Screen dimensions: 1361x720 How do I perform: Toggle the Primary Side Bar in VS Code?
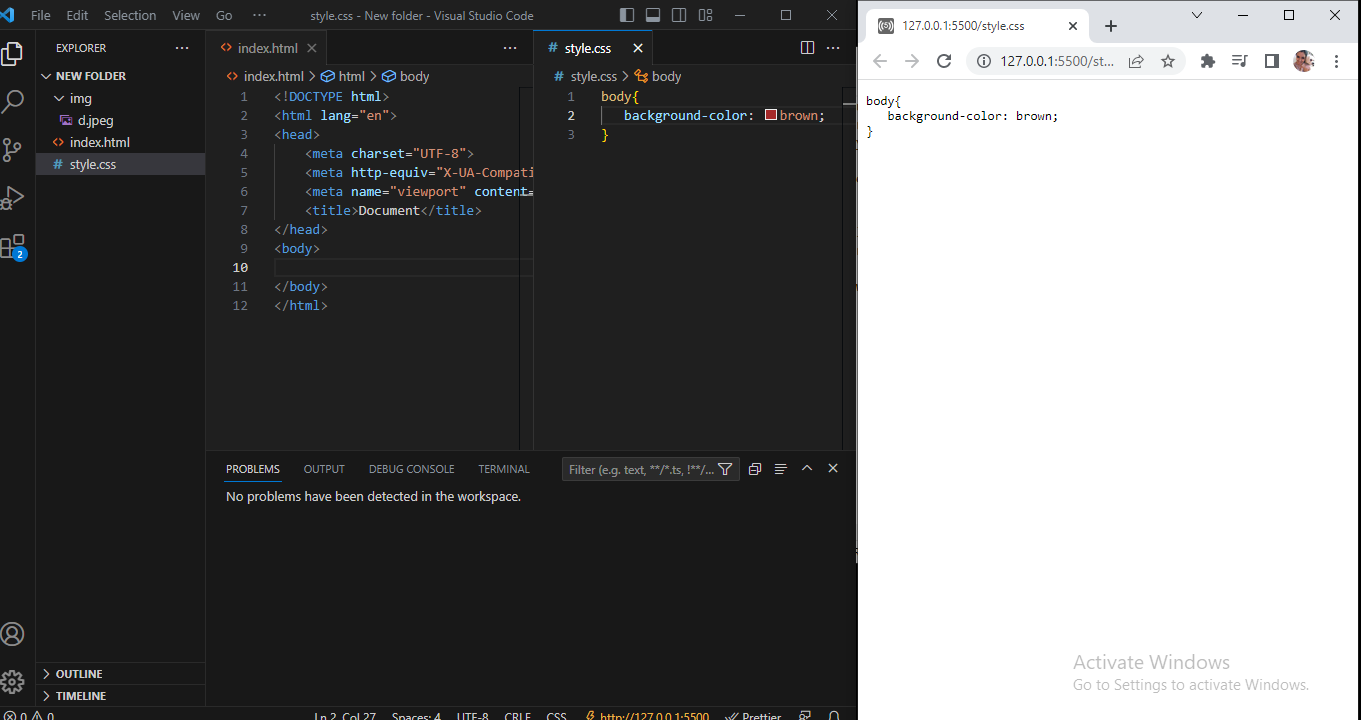(x=627, y=15)
